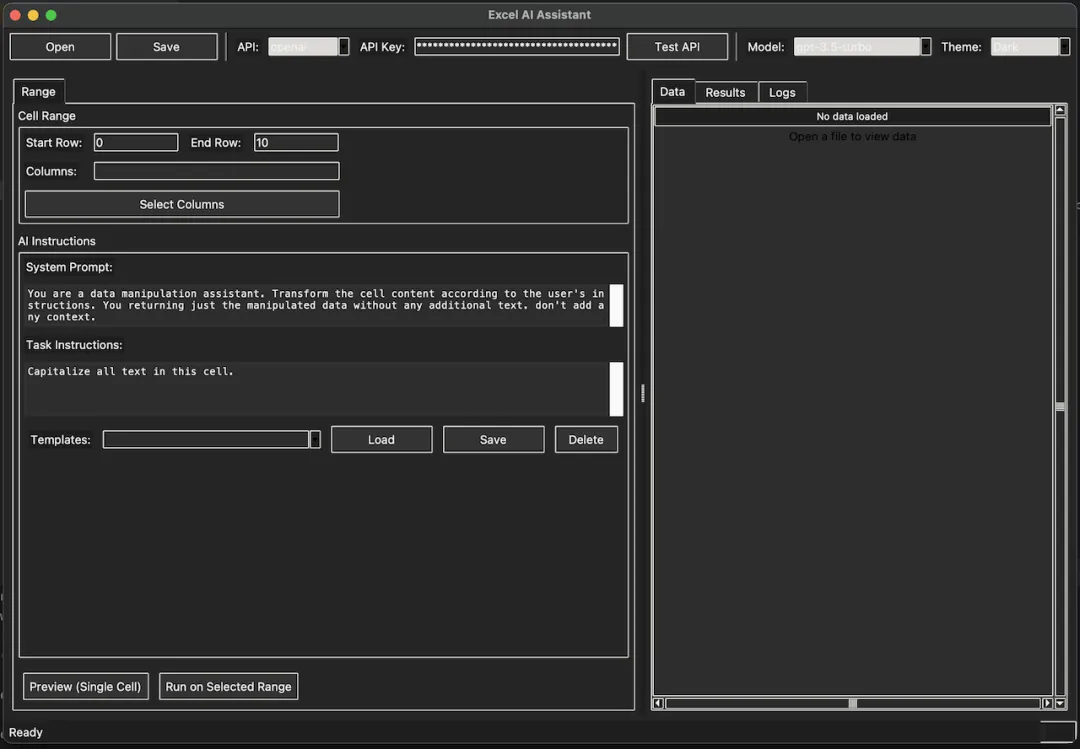Click the horizontal scrollbar thumb
1080x749 pixels.
(853, 704)
